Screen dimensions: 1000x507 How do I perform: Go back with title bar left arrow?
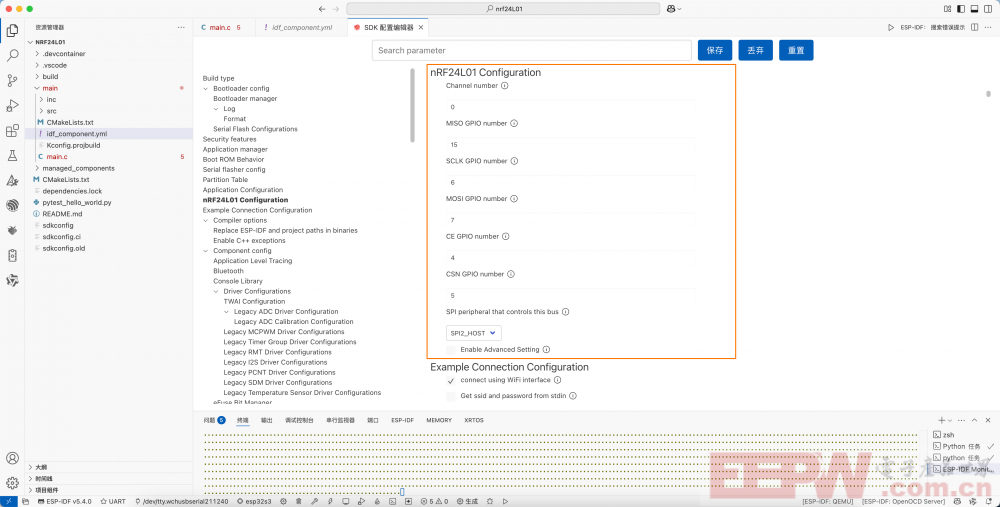point(321,9)
